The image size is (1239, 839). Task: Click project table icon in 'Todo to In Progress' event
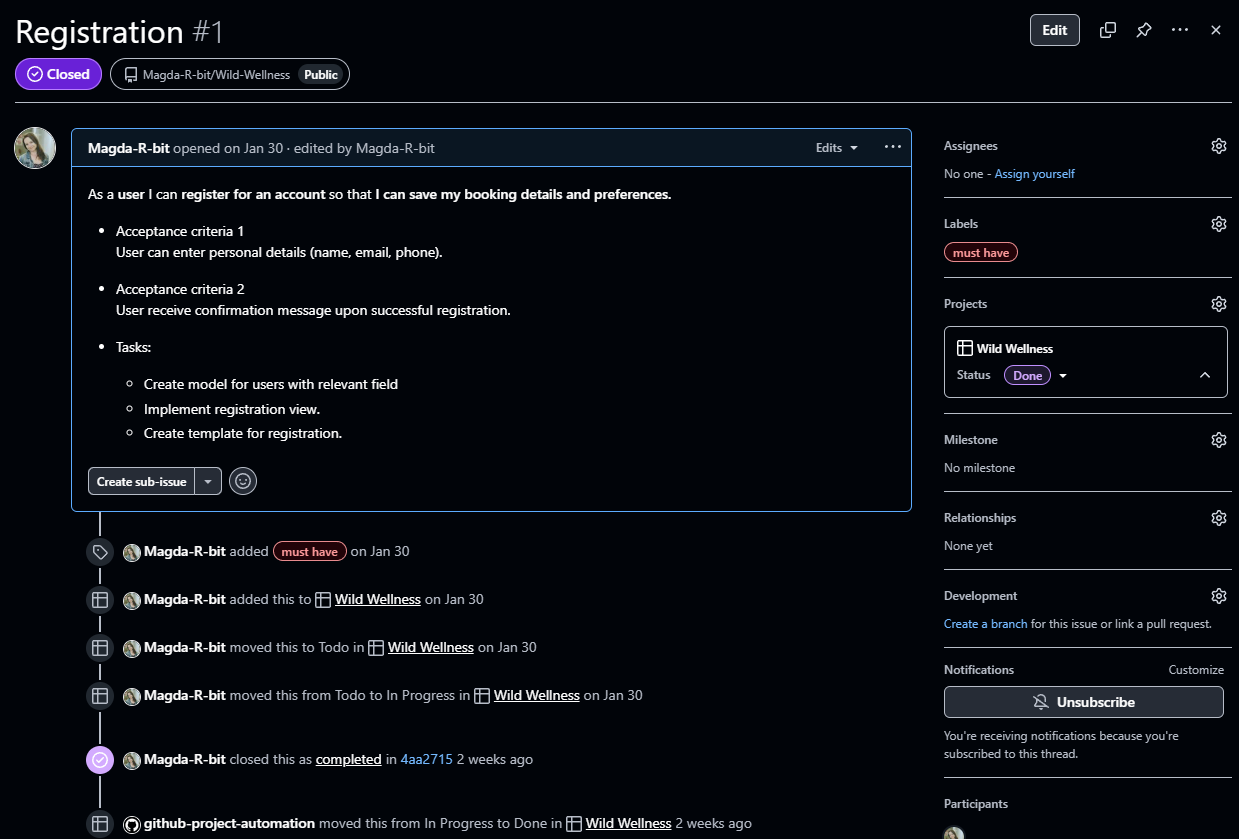point(482,696)
